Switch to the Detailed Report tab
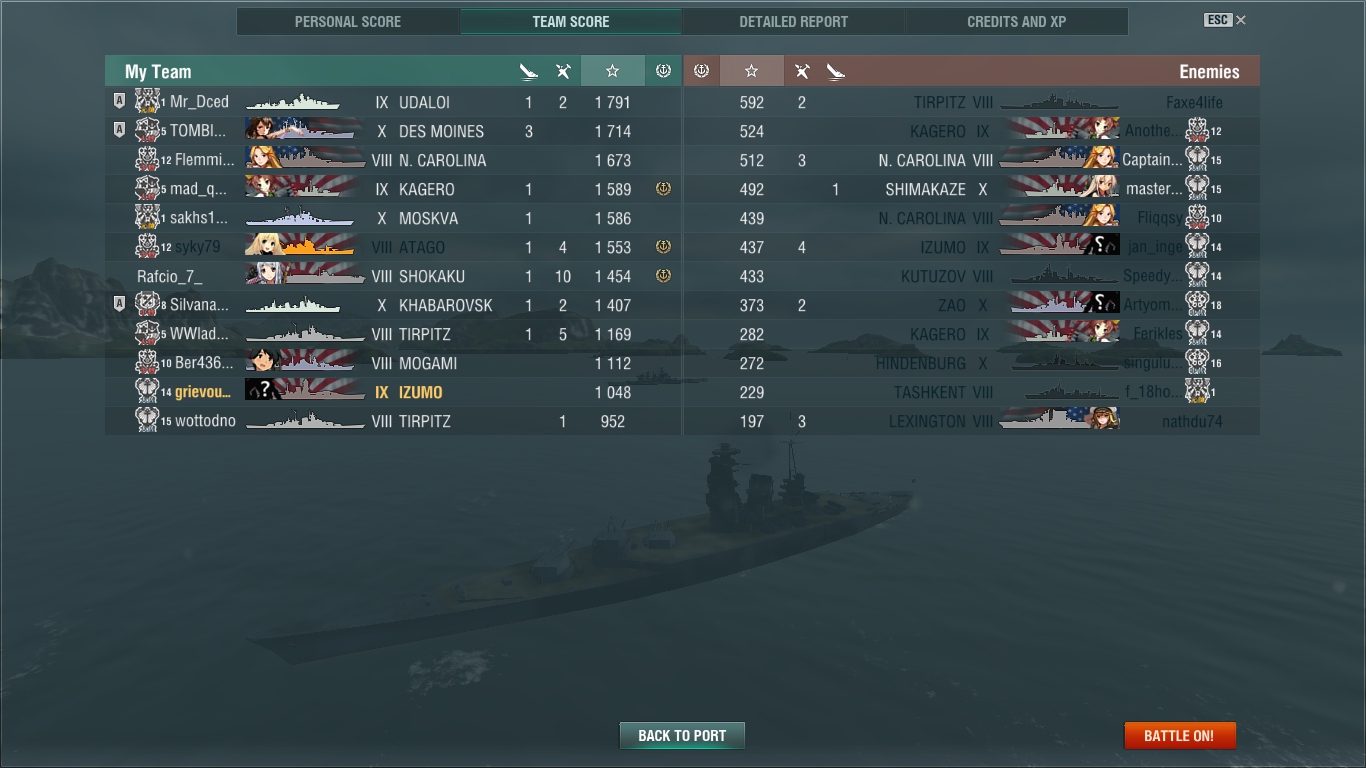This screenshot has width=1366, height=768. [x=794, y=22]
